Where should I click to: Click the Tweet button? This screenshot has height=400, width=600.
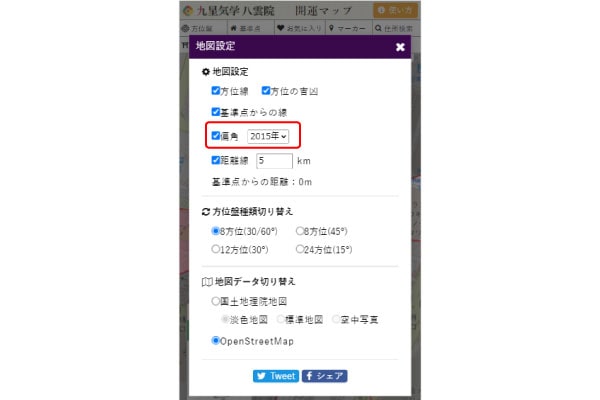tap(276, 376)
